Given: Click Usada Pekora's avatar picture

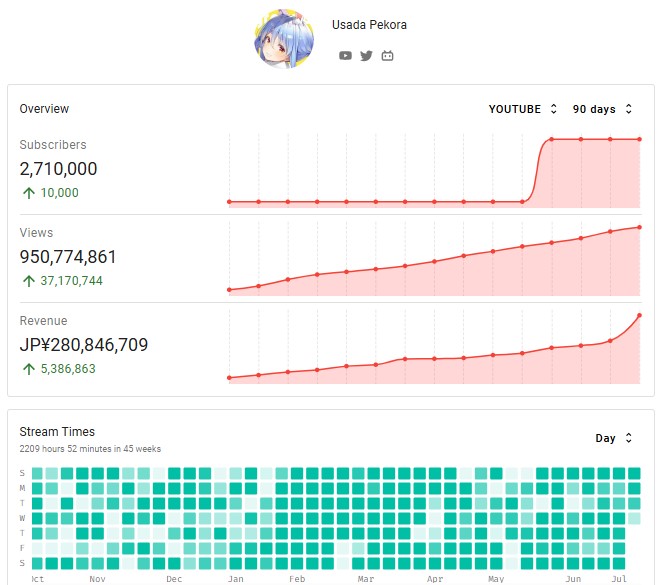Looking at the screenshot, I should pos(284,39).
